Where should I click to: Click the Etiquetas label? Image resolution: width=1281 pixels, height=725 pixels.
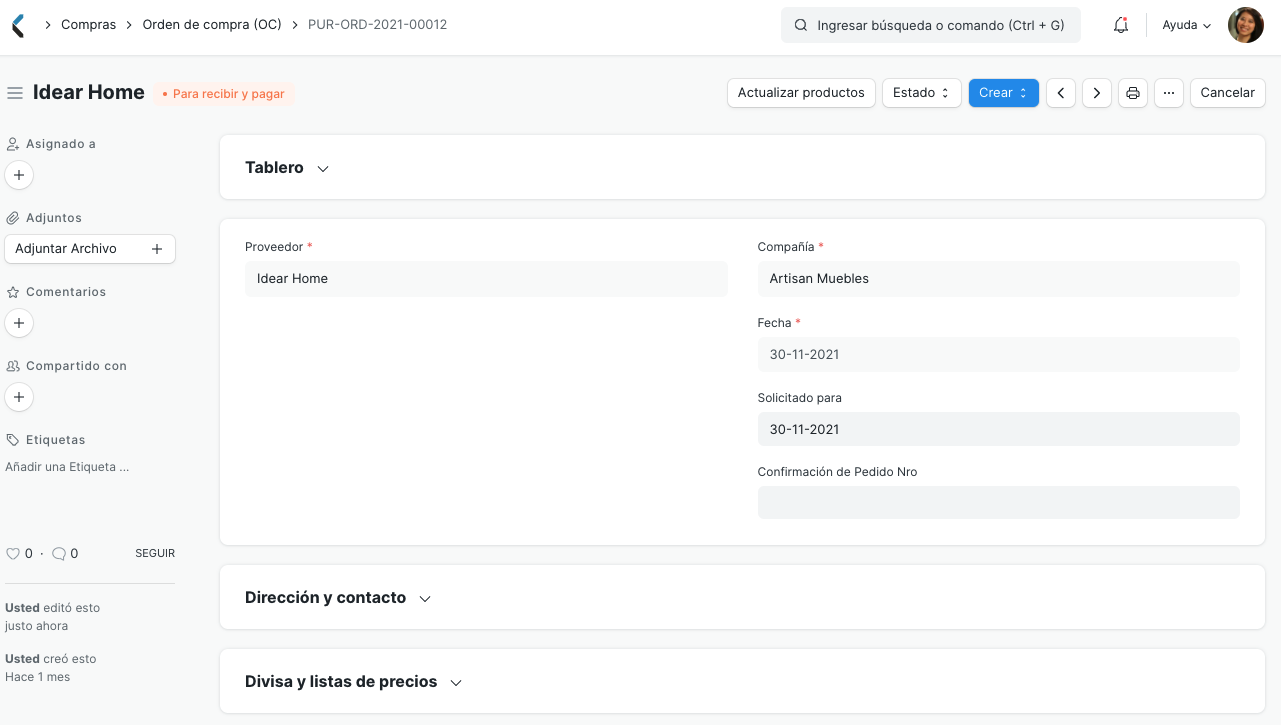click(x=55, y=440)
